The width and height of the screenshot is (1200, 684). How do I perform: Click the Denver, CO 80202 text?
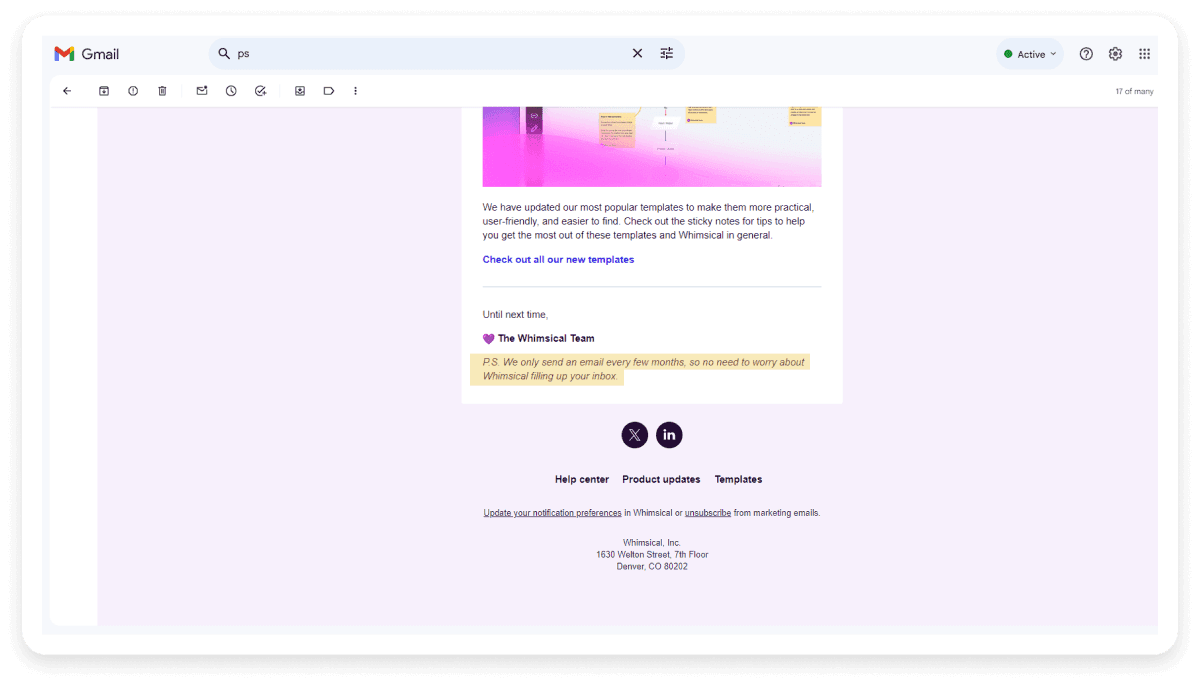[x=652, y=567]
